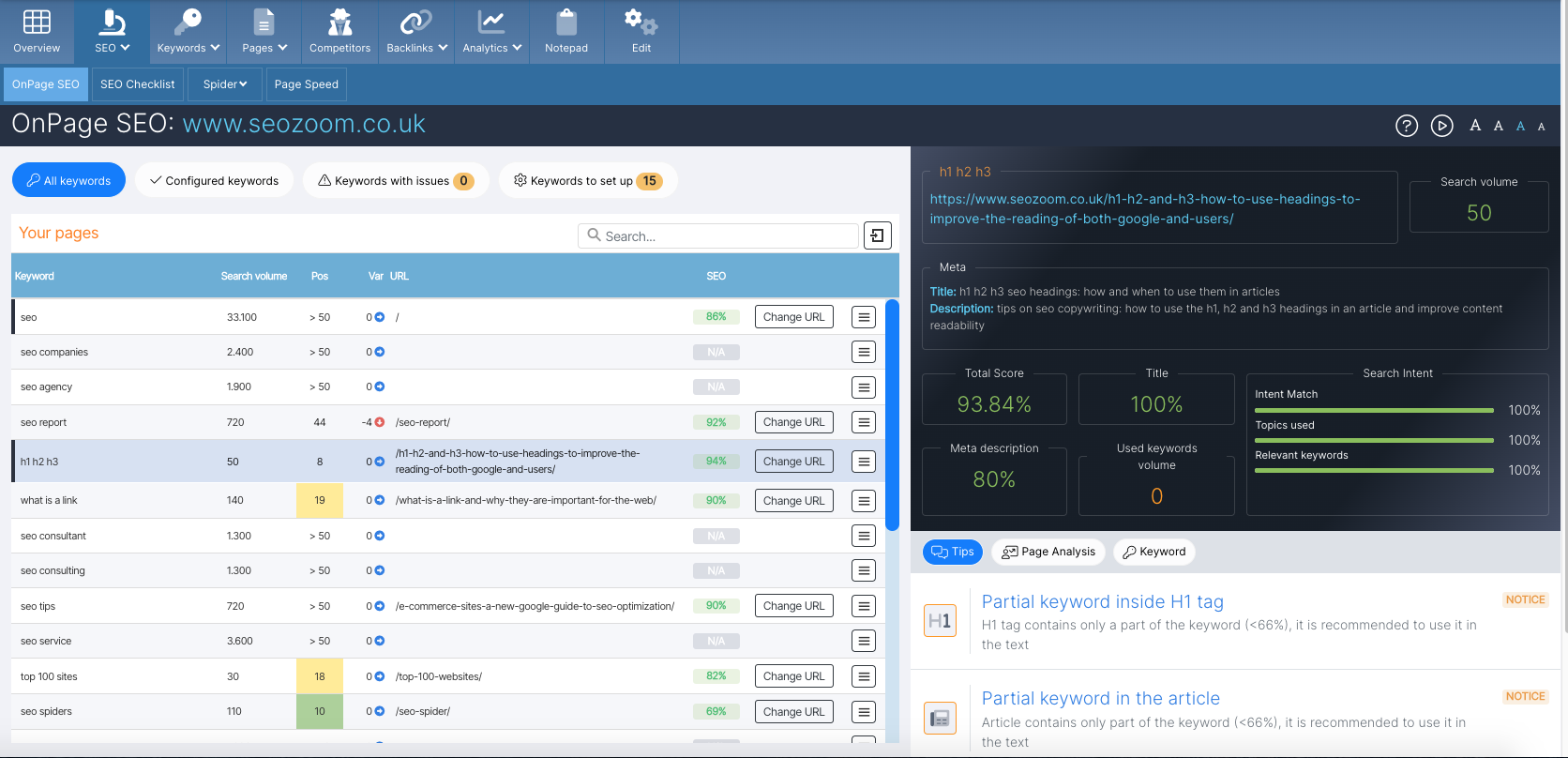Open the row menu for seo report
The width and height of the screenshot is (1568, 758).
864,422
